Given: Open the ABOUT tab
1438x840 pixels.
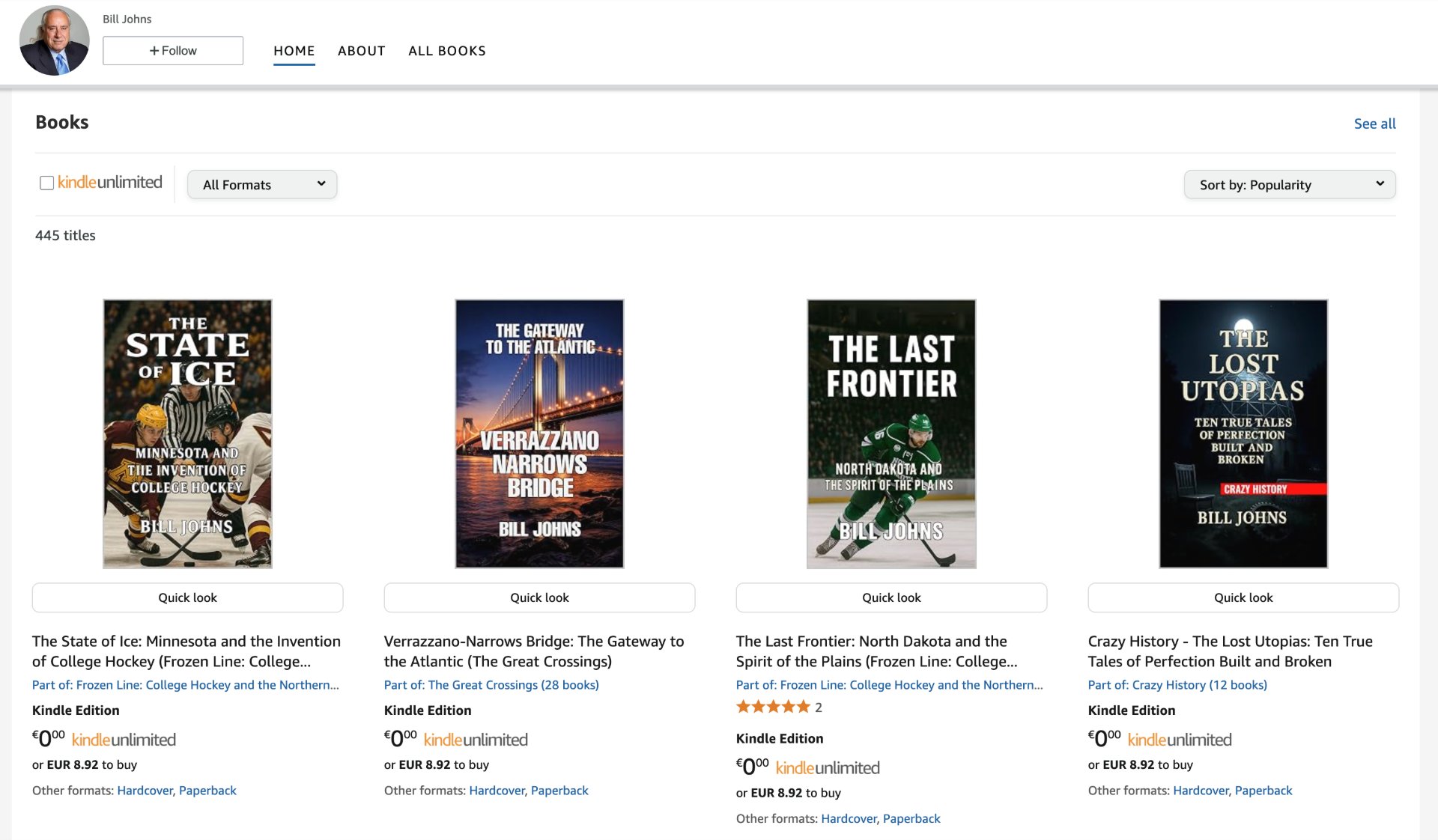Looking at the screenshot, I should (361, 51).
